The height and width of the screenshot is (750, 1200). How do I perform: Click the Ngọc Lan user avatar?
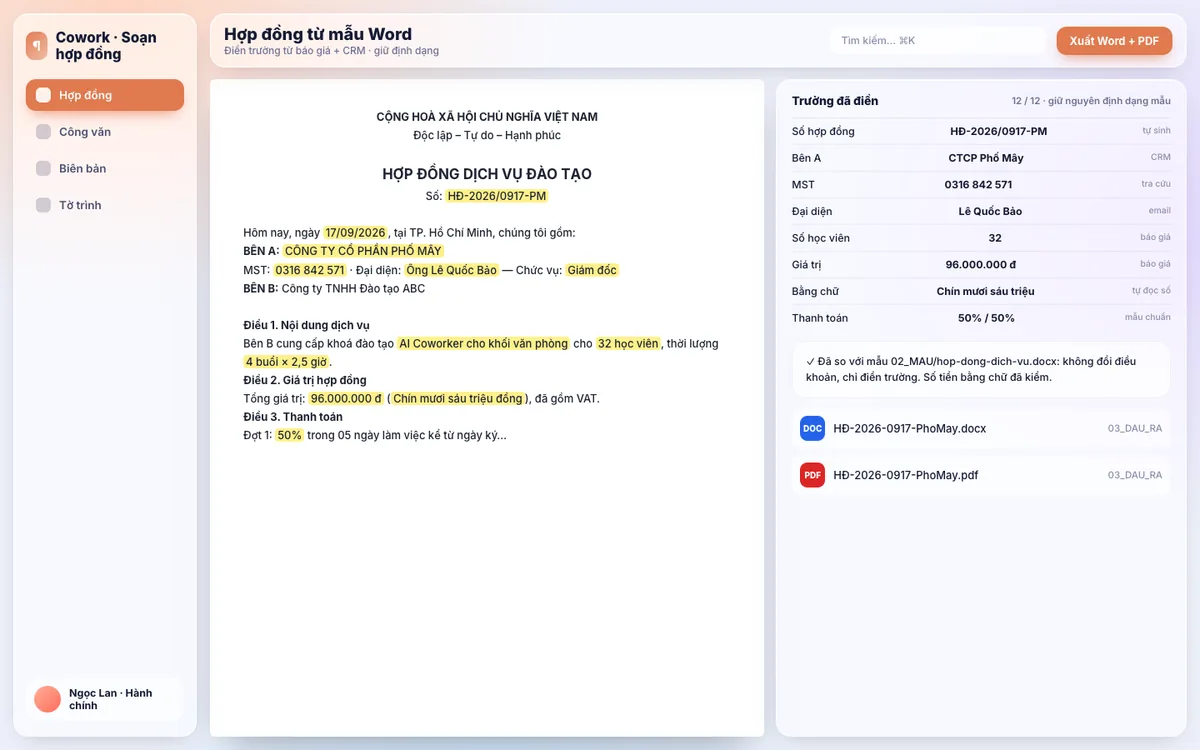[47, 699]
